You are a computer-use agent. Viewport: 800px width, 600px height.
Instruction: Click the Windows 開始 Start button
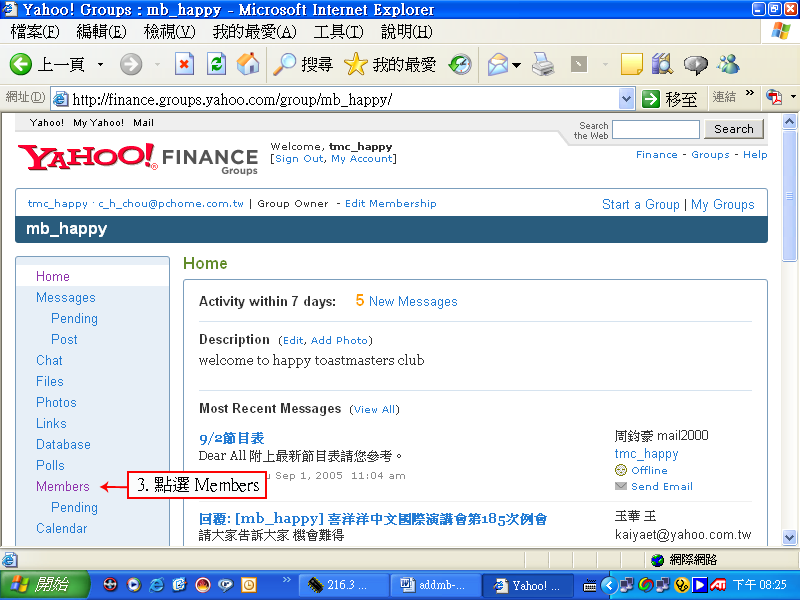(40, 585)
